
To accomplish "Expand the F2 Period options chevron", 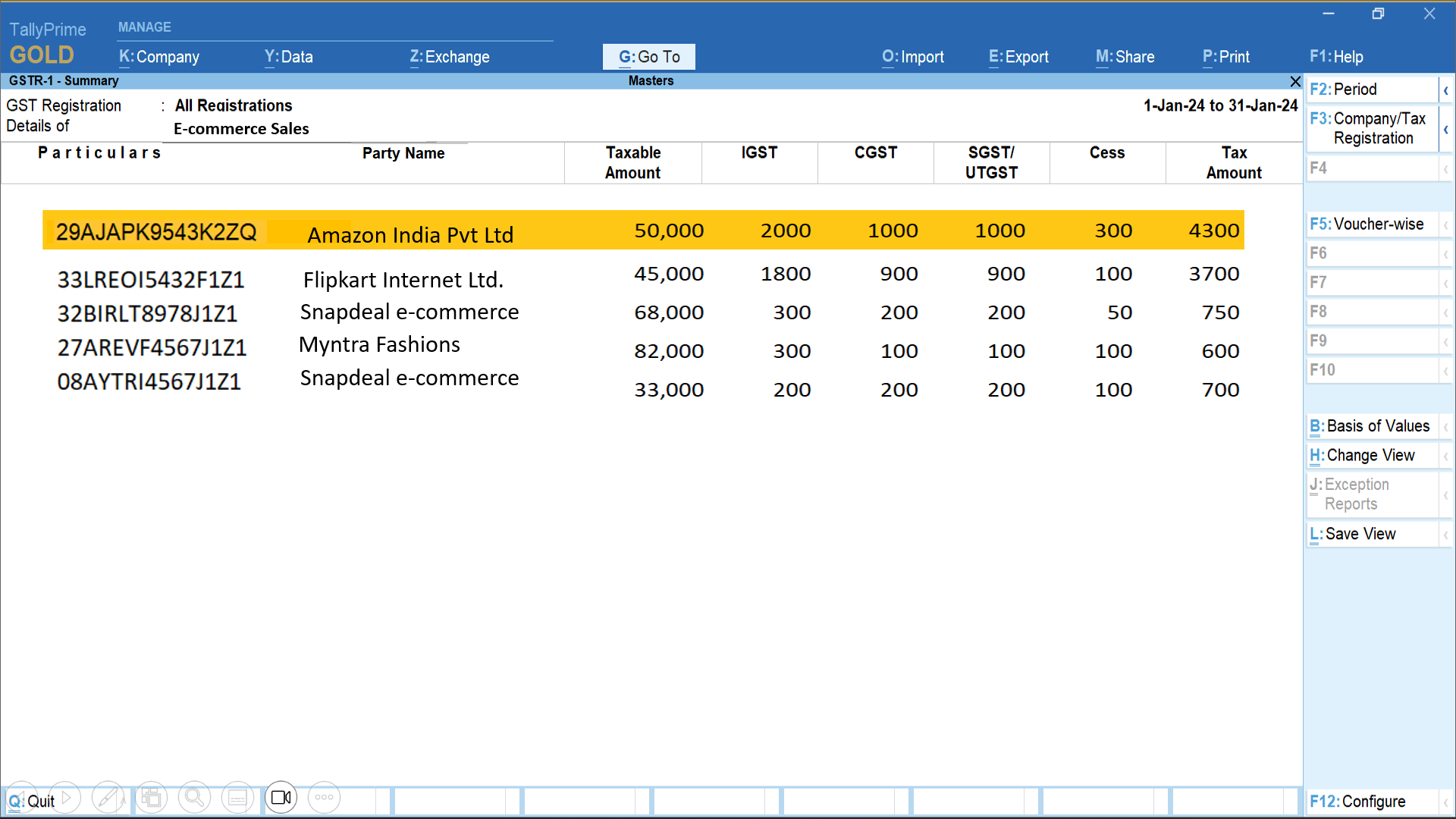I will 1447,89.
